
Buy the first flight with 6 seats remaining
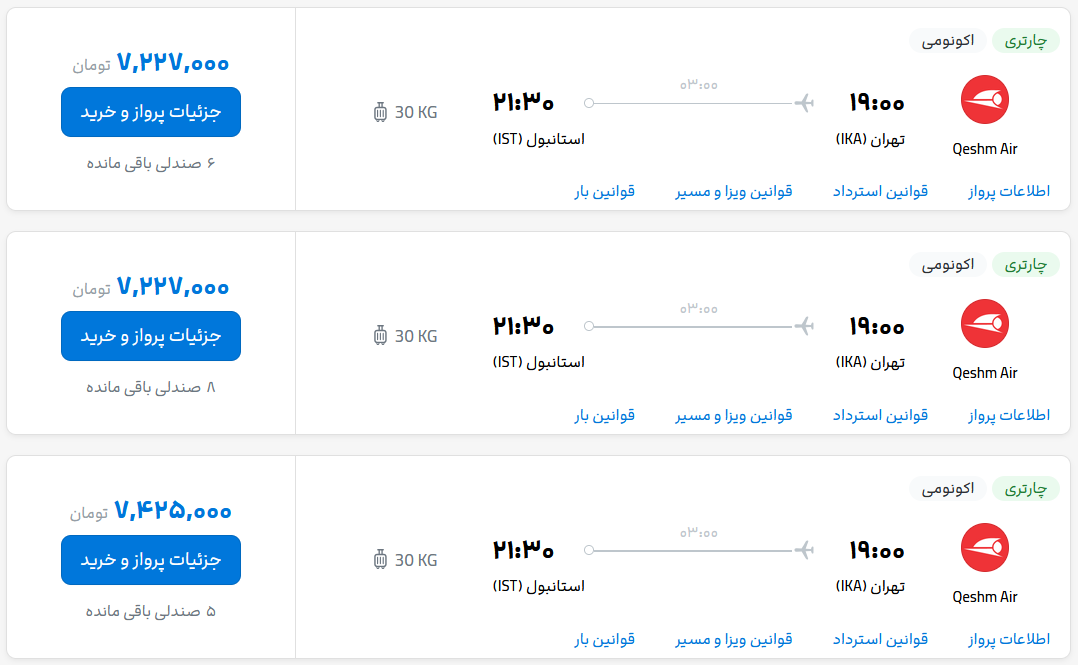pyautogui.click(x=151, y=112)
